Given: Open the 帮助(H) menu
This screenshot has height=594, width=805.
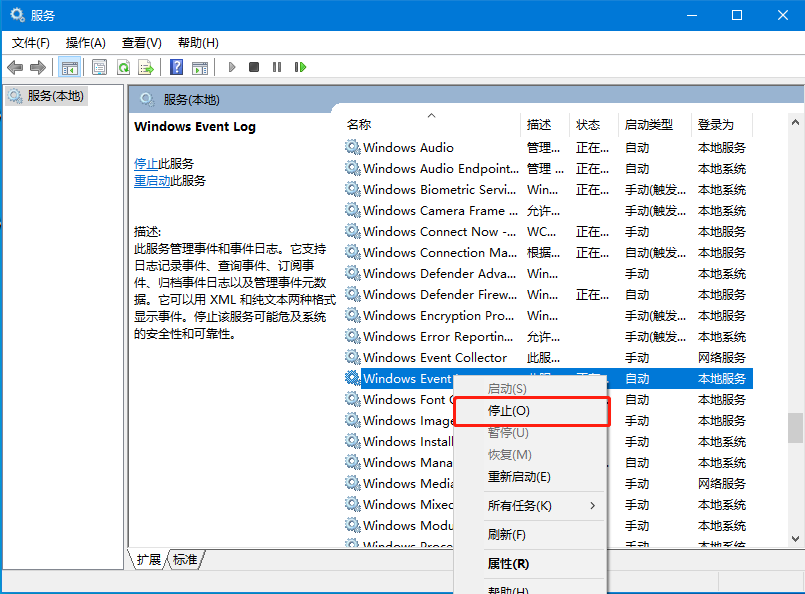Looking at the screenshot, I should 198,43.
